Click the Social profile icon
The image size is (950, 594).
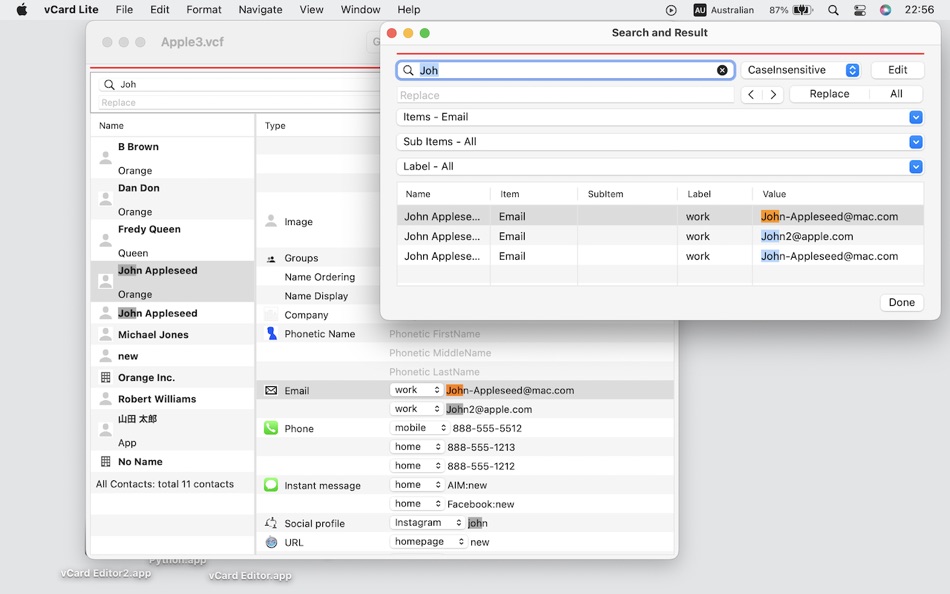(271, 522)
